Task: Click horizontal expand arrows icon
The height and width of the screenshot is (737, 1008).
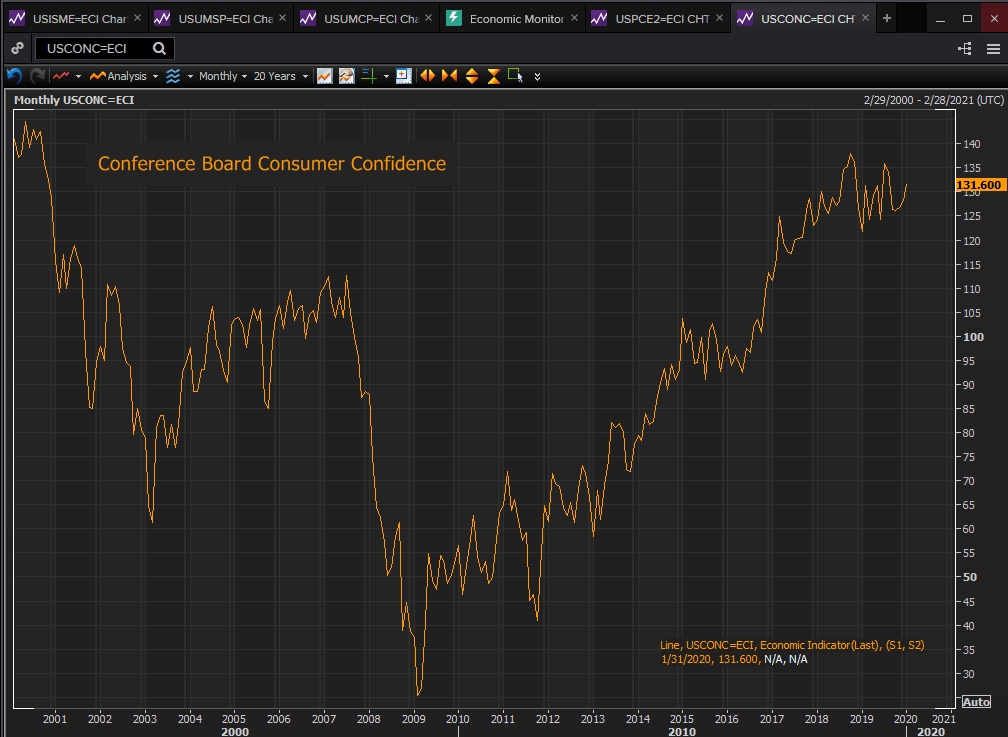Action: tap(428, 76)
